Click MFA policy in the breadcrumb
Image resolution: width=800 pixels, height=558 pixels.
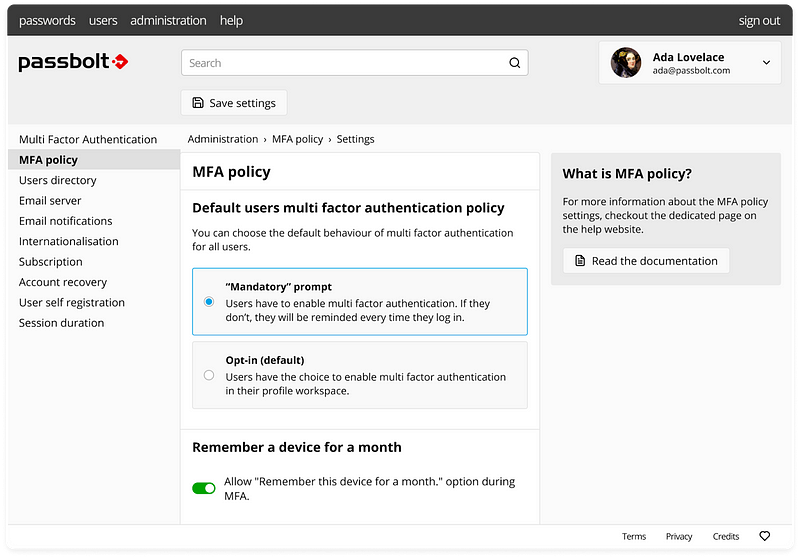(297, 139)
